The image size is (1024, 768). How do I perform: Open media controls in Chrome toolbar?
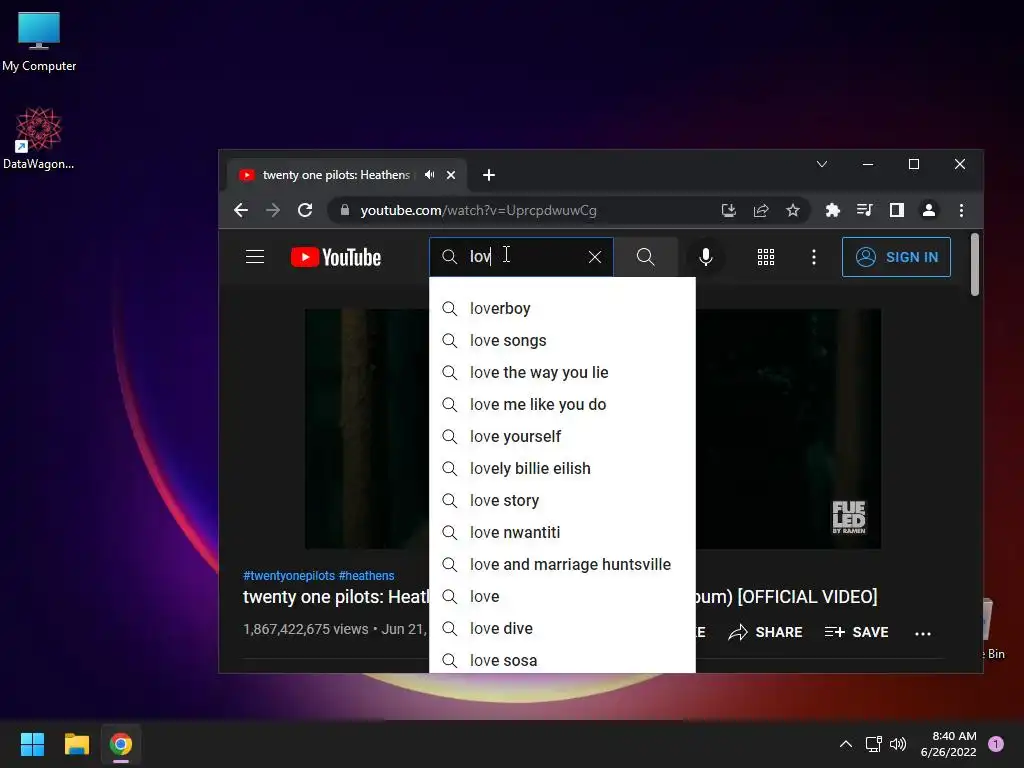tap(865, 210)
